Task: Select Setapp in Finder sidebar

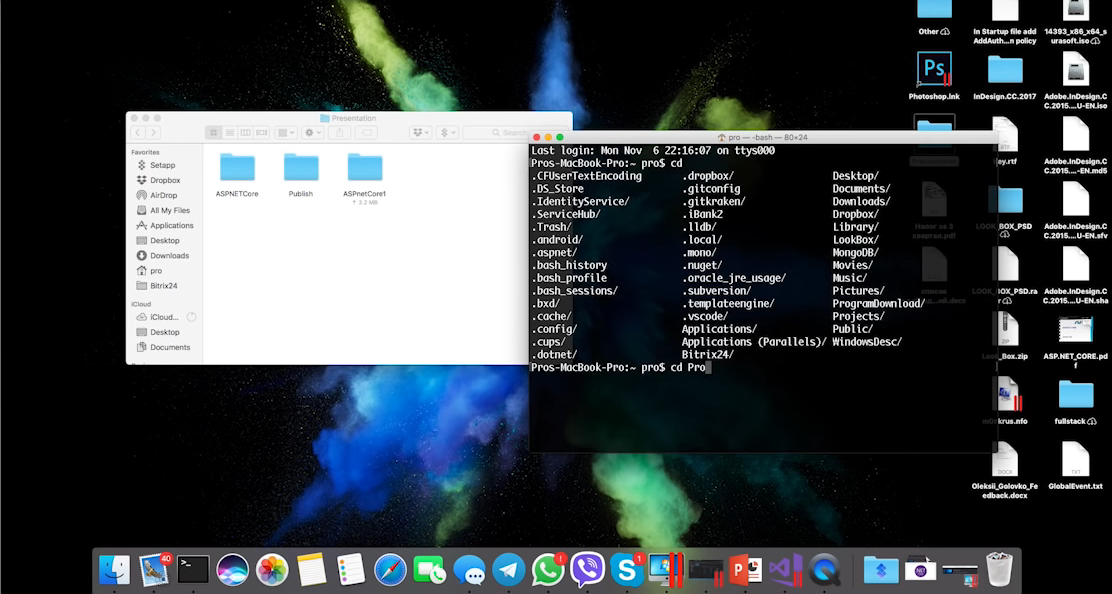Action: [x=163, y=165]
